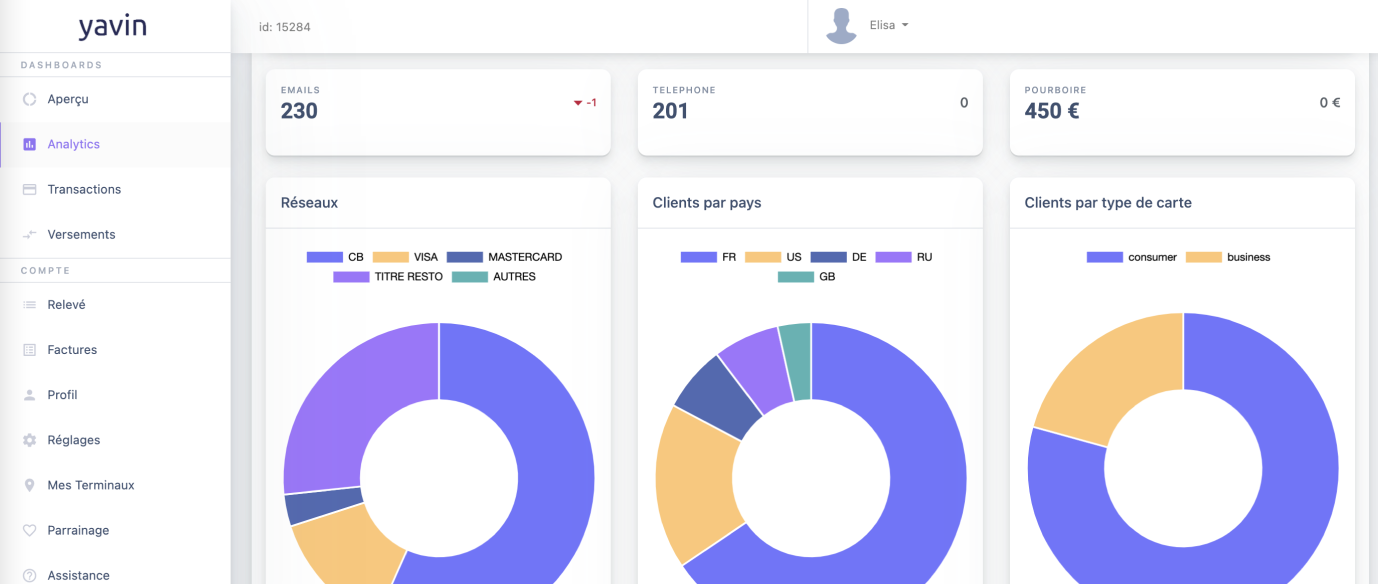
Task: Open the Relevé page
Action: tap(115, 305)
